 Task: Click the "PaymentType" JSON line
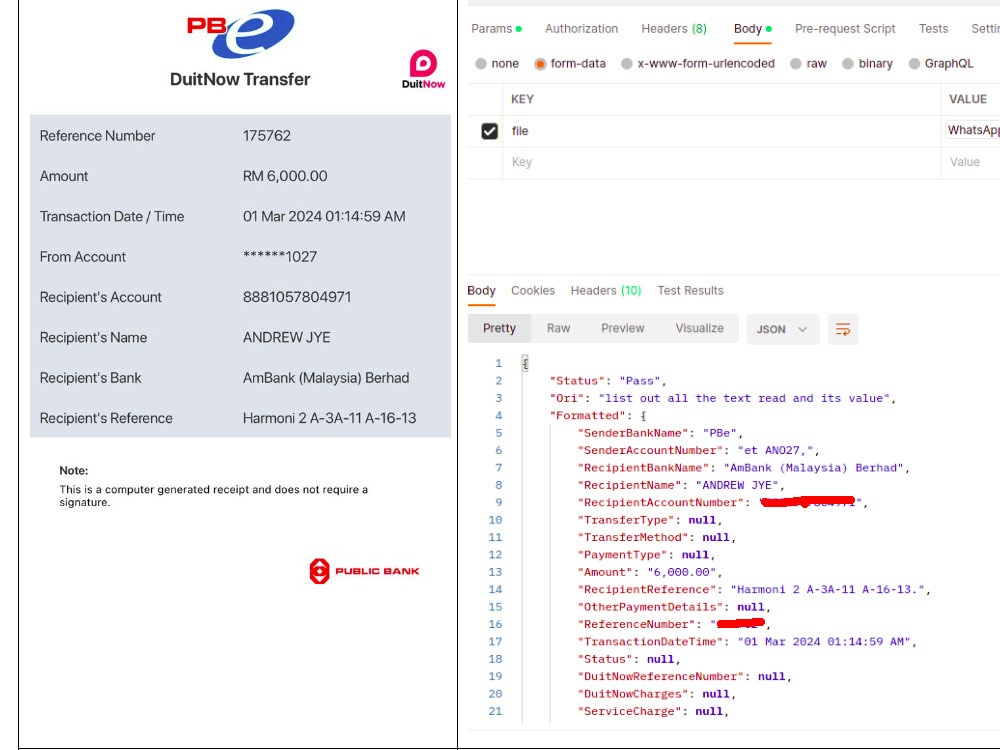646,555
